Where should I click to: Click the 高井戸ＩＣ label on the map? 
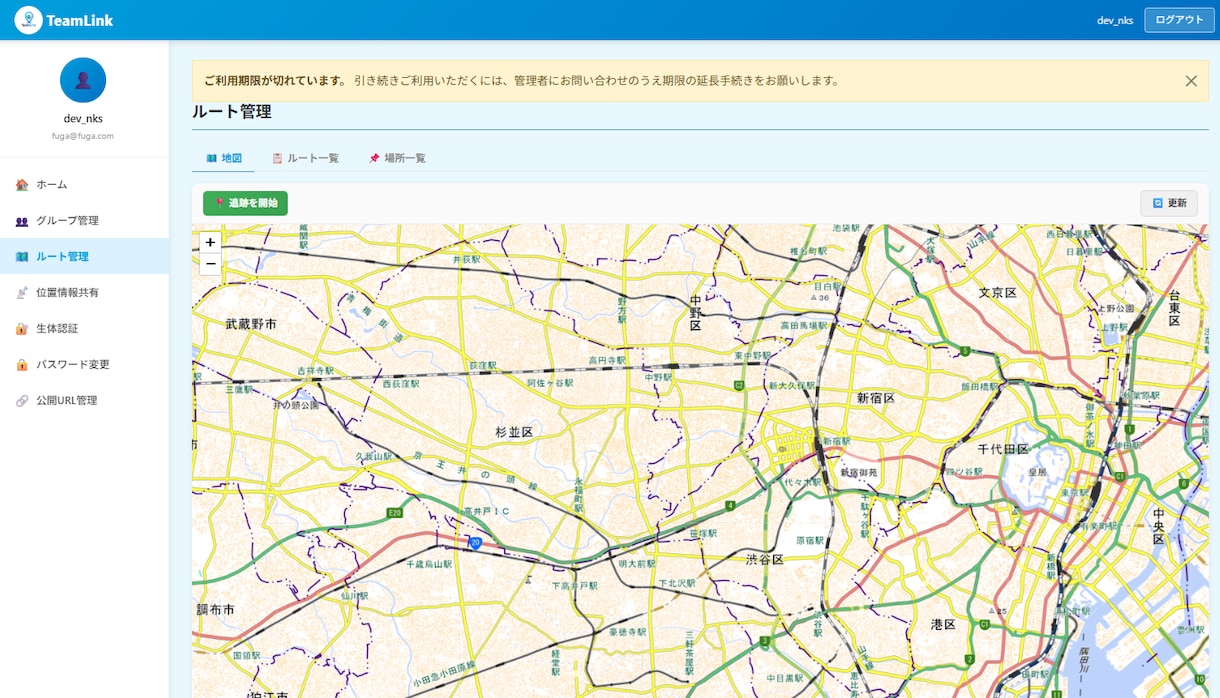coord(487,511)
